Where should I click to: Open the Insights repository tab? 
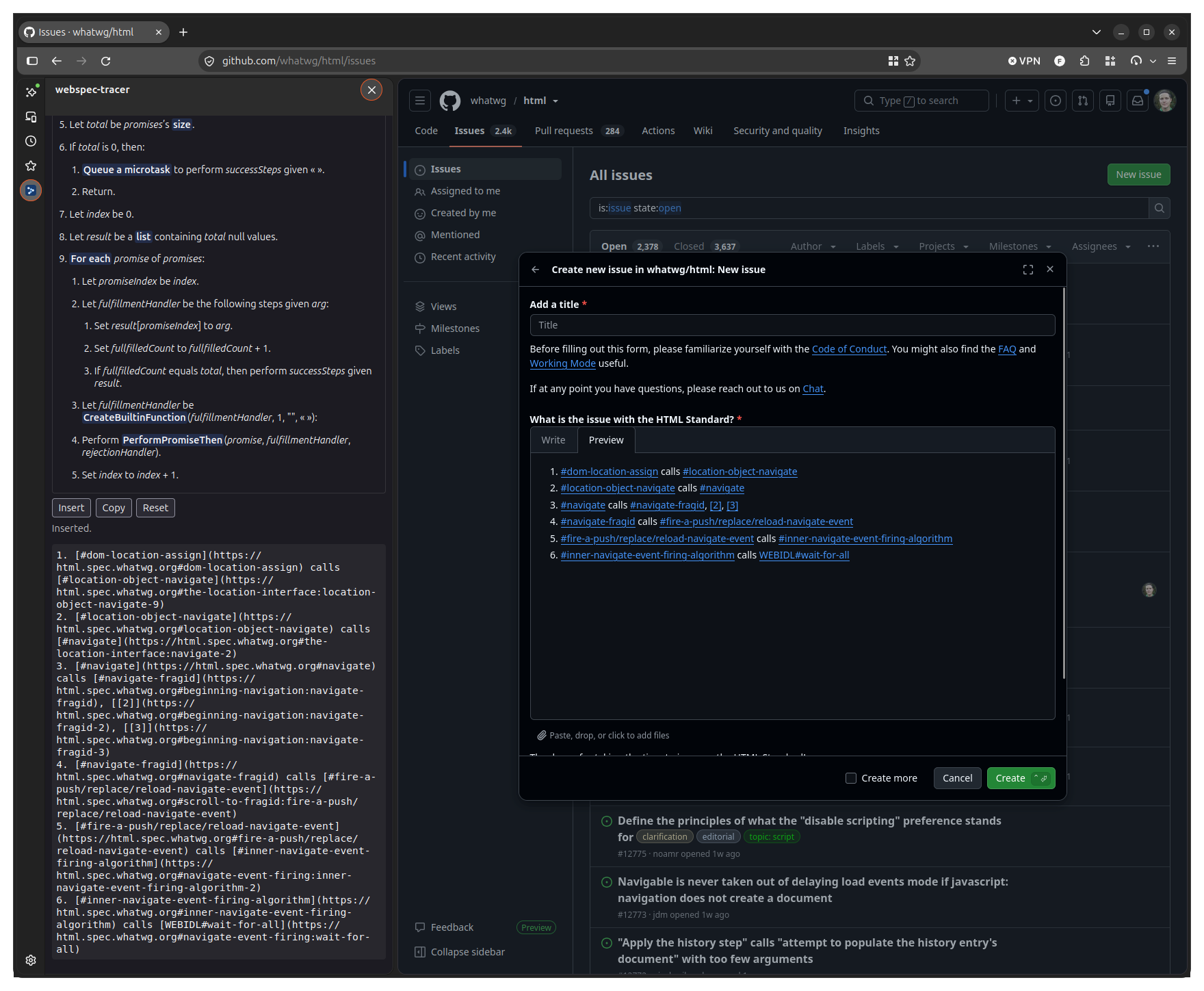pos(861,131)
